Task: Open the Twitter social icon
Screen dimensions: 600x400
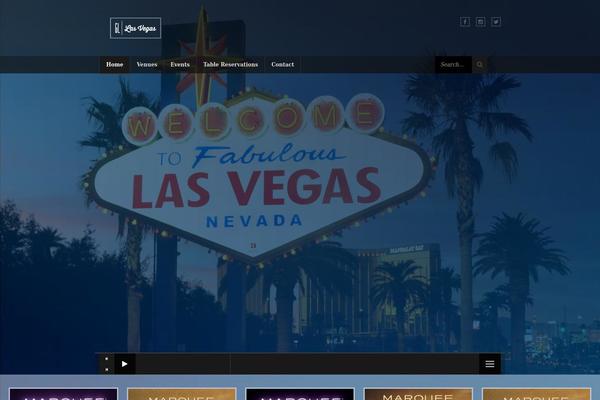Action: click(496, 22)
